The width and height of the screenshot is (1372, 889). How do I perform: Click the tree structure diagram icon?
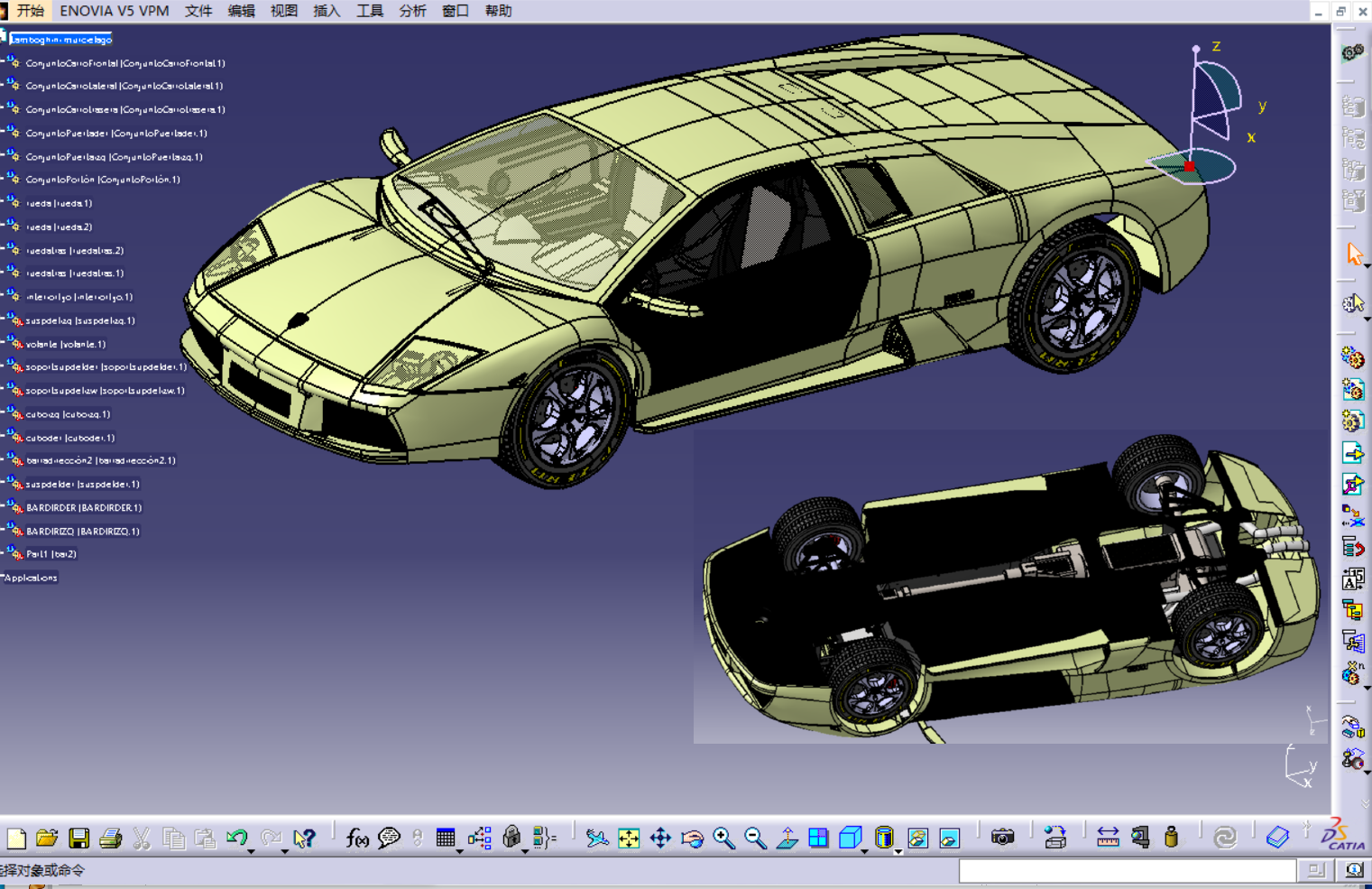[480, 838]
